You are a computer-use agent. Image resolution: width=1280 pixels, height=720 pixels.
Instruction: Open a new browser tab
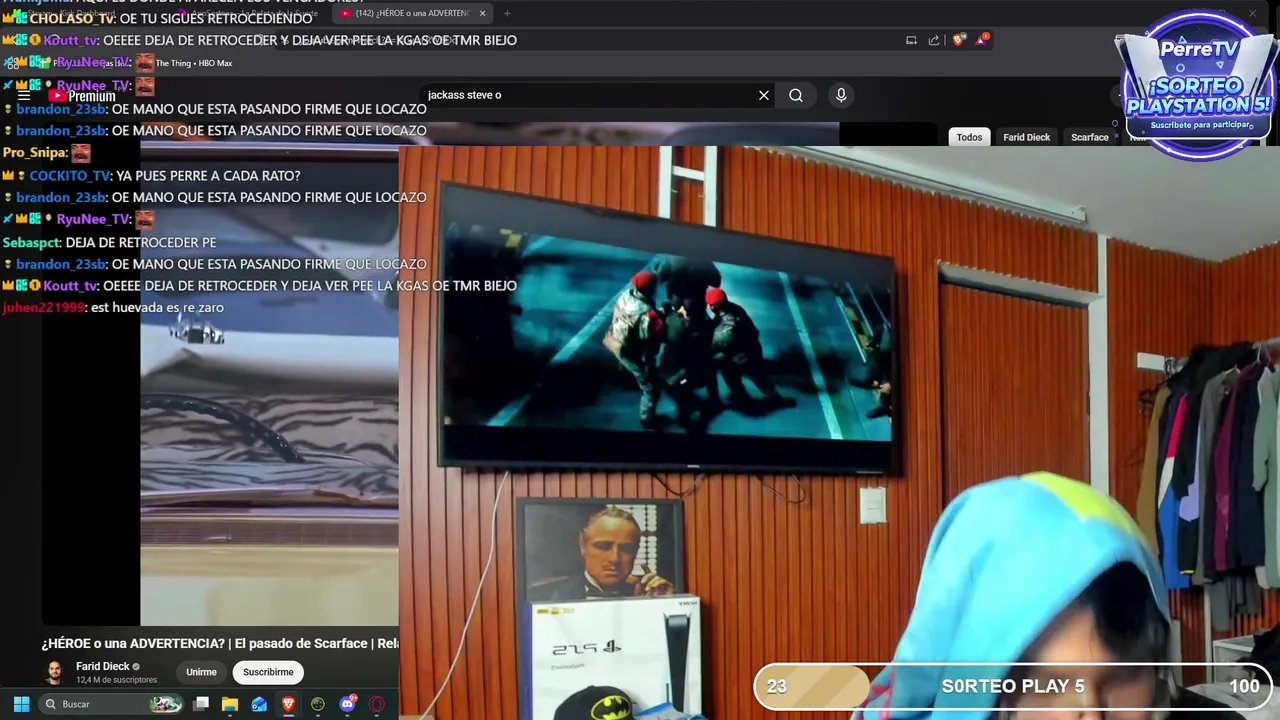pos(507,13)
